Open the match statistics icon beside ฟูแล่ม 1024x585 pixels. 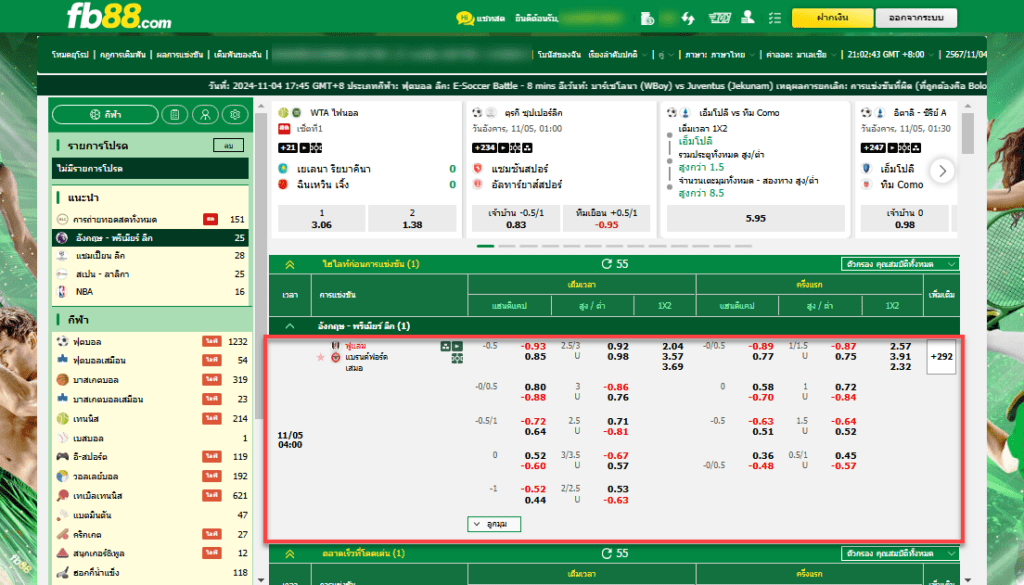(446, 346)
